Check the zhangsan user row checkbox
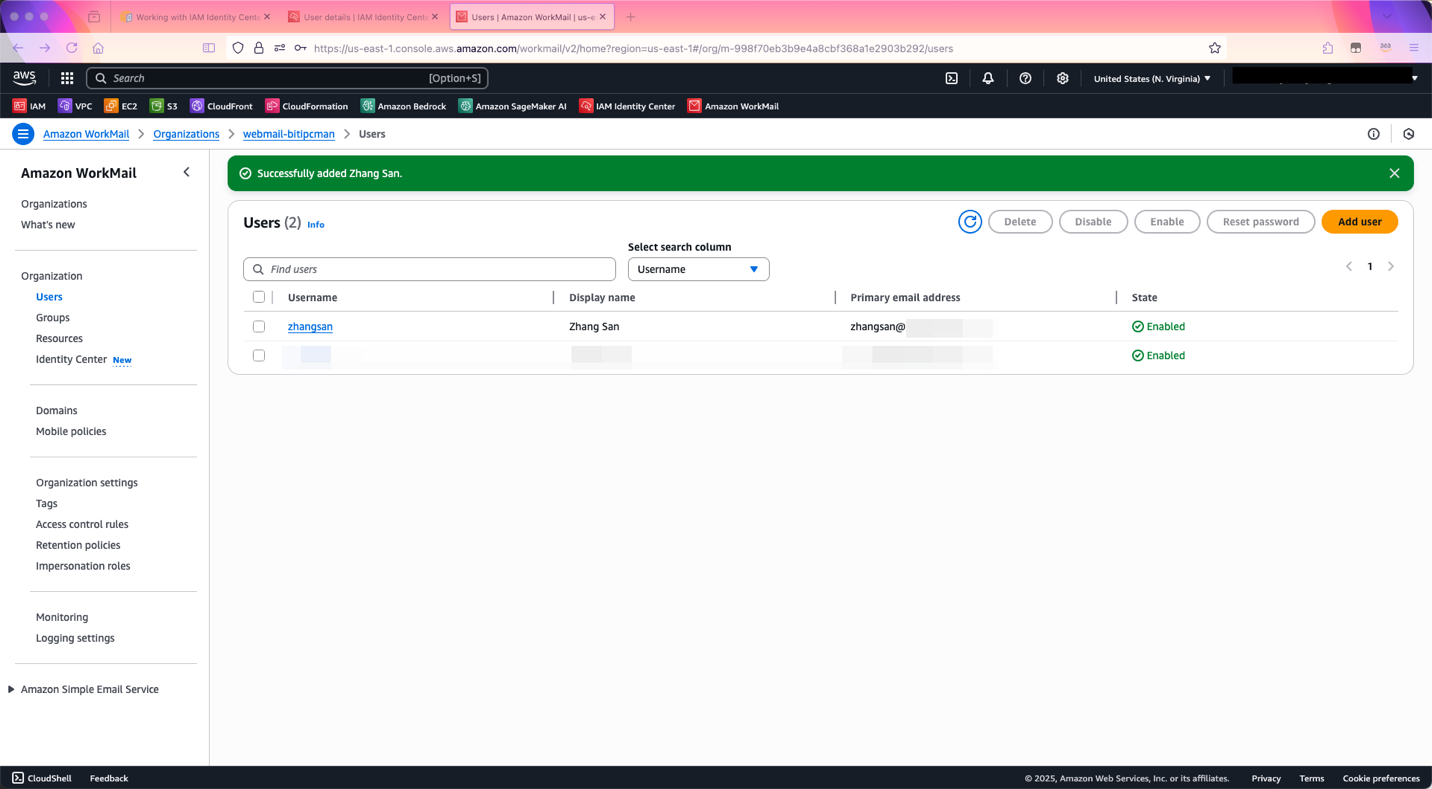This screenshot has height=789, width=1432. (259, 326)
